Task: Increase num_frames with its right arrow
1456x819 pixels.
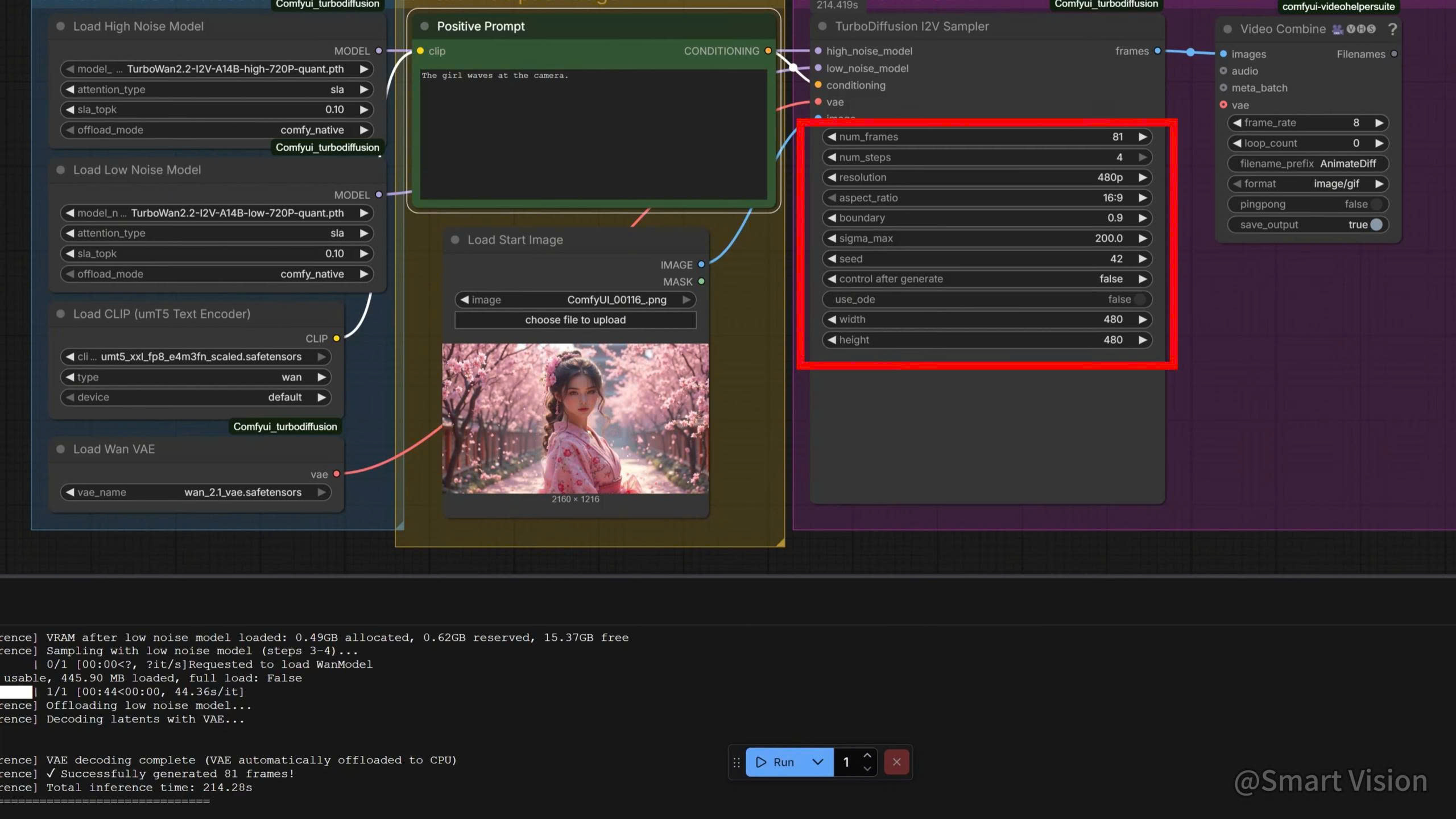Action: coord(1142,137)
